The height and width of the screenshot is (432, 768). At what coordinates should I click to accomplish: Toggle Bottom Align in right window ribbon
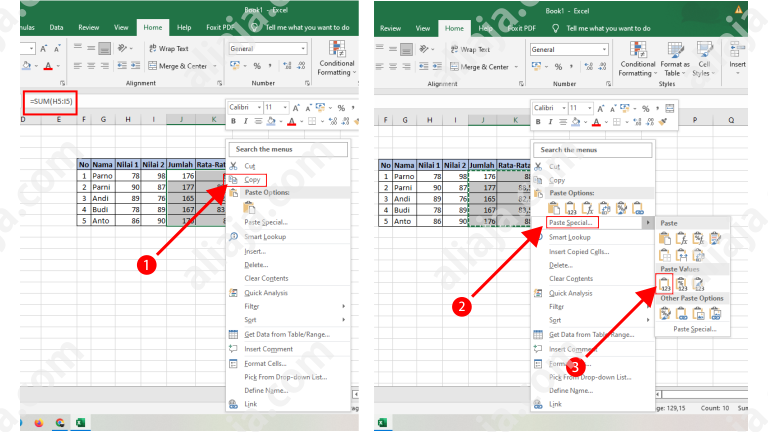tap(406, 49)
